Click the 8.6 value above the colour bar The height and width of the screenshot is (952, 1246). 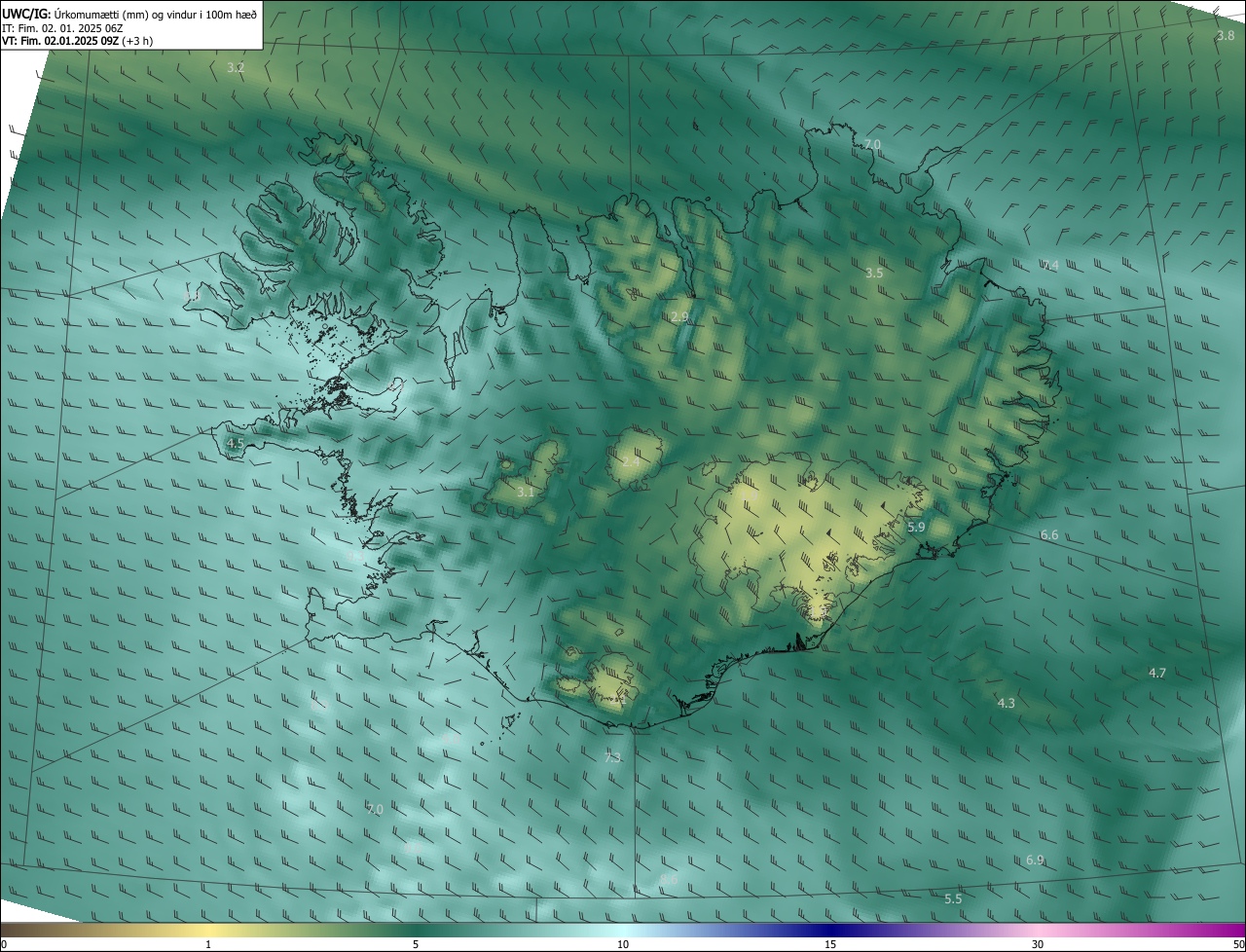click(669, 879)
